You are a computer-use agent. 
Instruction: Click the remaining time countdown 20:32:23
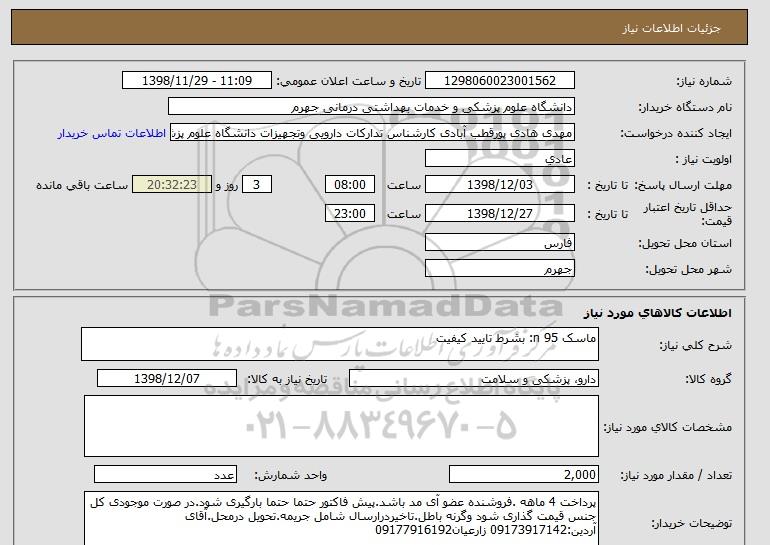click(x=172, y=185)
